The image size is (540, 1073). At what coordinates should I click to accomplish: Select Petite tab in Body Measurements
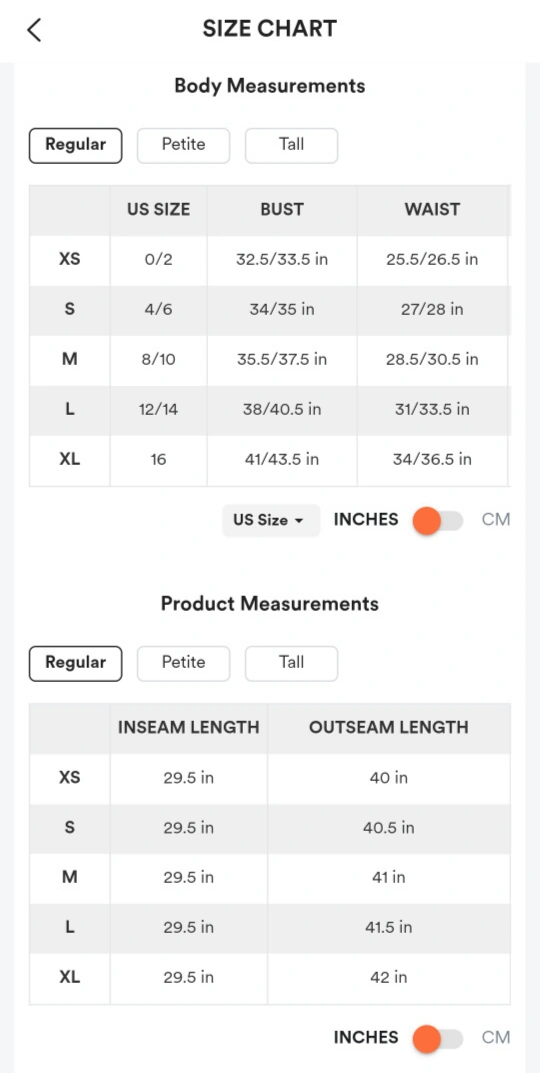click(x=183, y=145)
